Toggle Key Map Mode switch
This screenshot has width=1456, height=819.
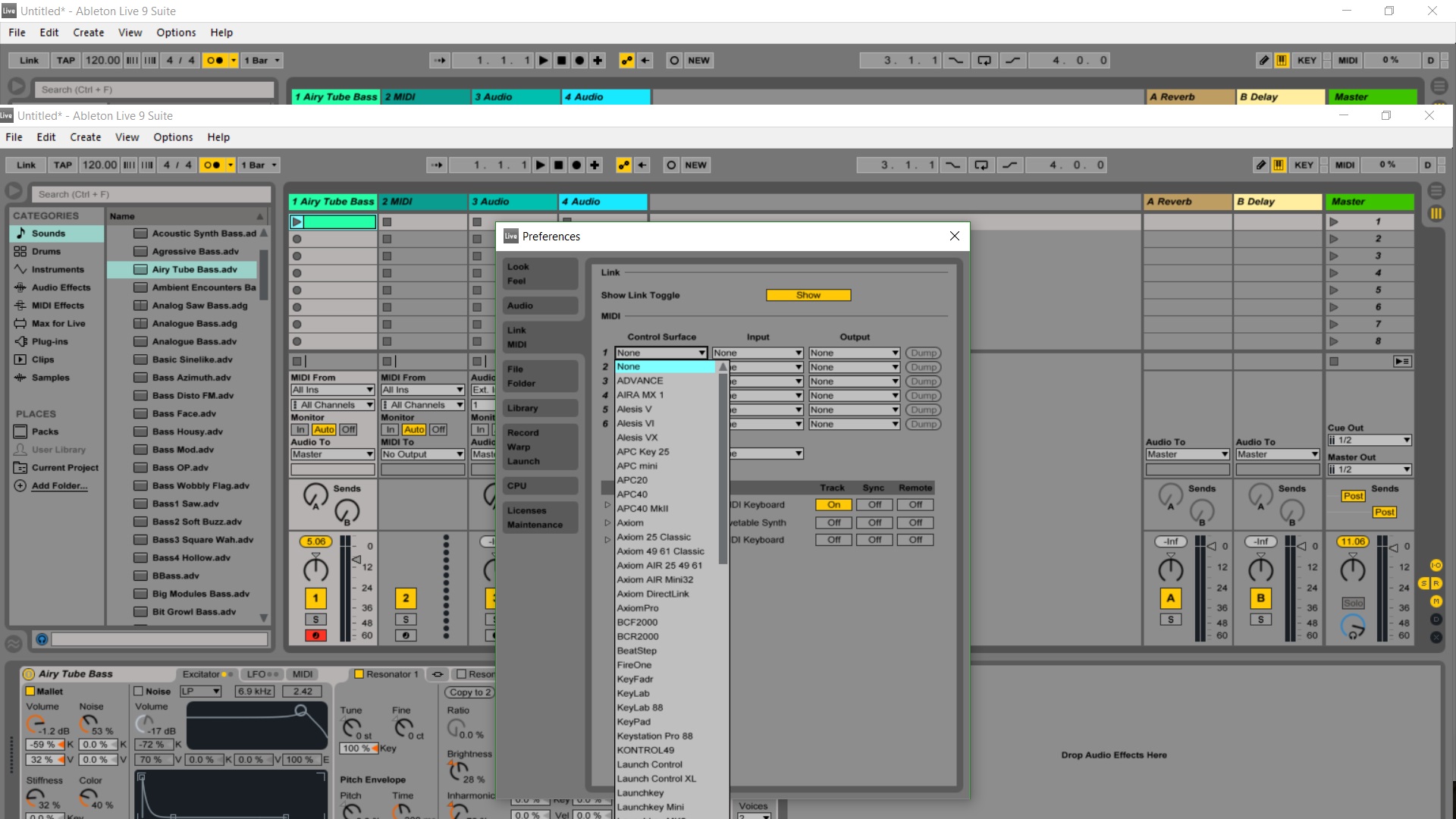tap(1304, 165)
